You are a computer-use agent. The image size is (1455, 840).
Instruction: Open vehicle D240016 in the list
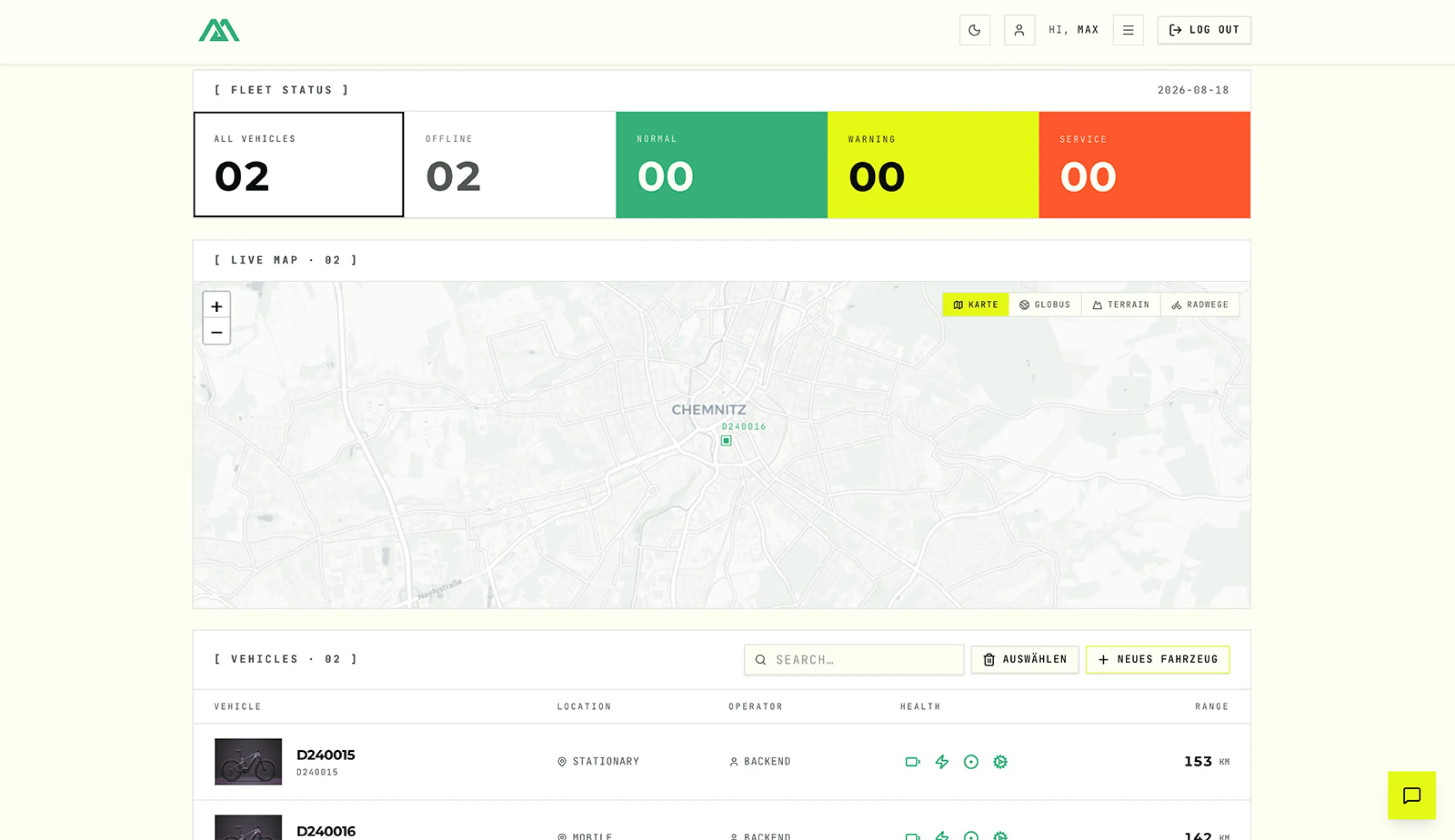pyautogui.click(x=326, y=831)
